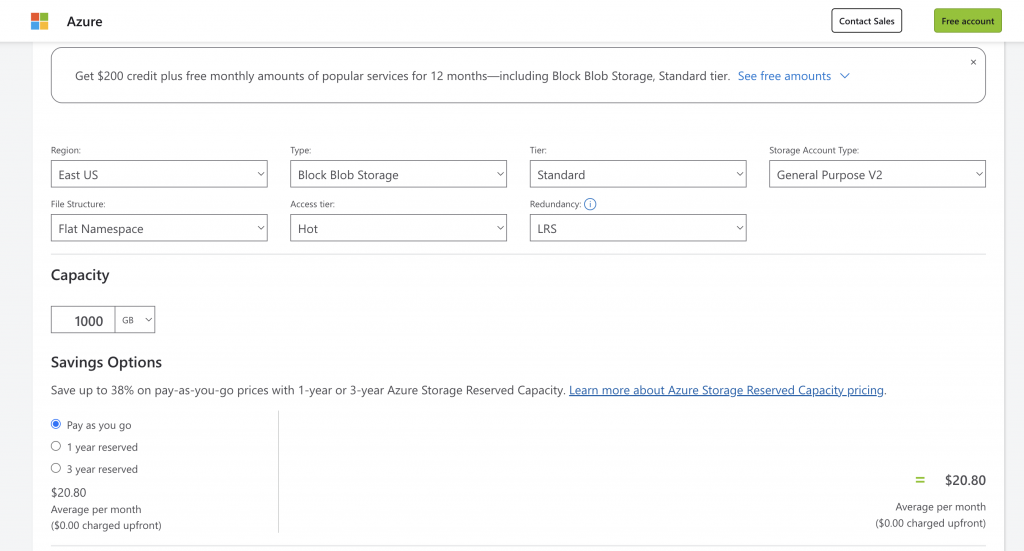This screenshot has width=1024, height=551.
Task: Open the Type dropdown showing Block Blob Storage
Action: click(399, 174)
